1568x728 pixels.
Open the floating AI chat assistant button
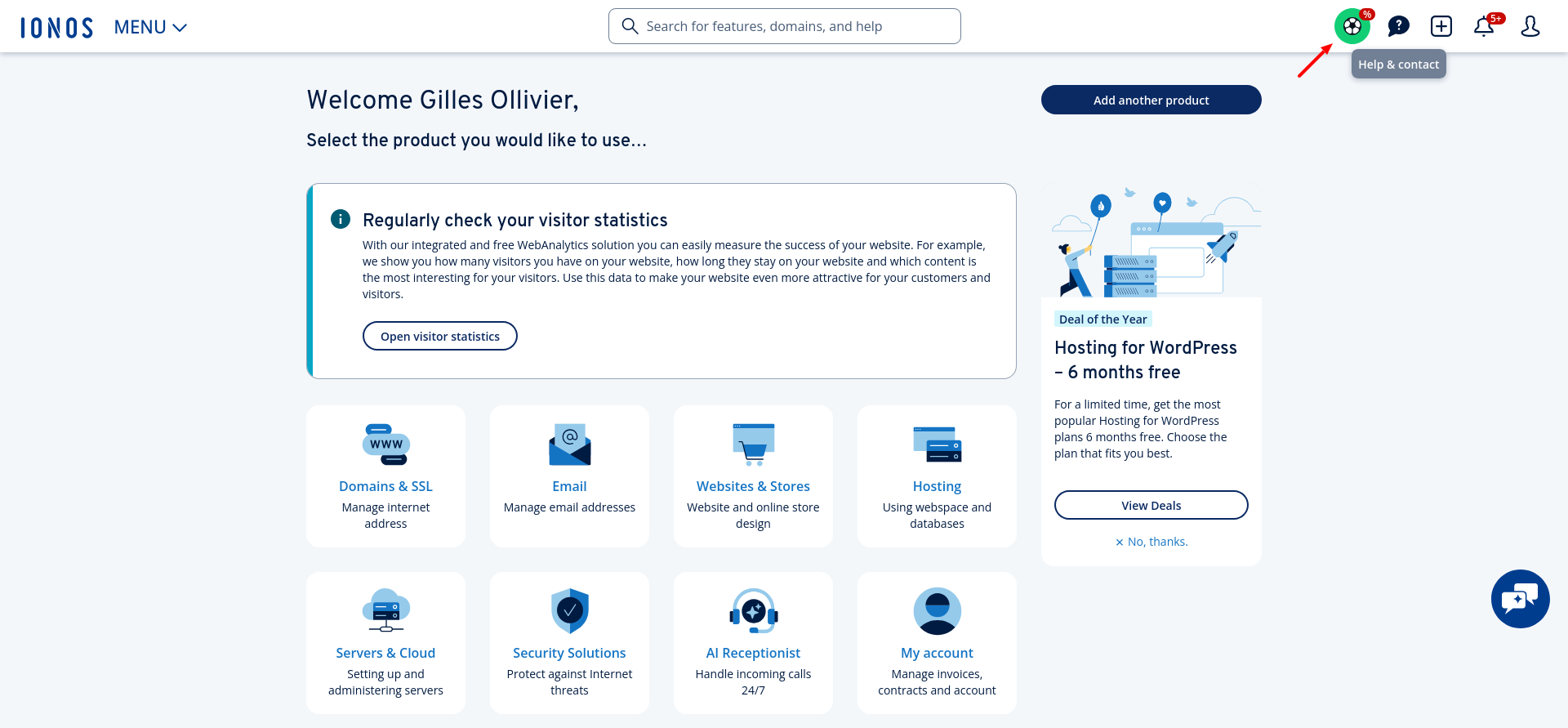tap(1520, 599)
